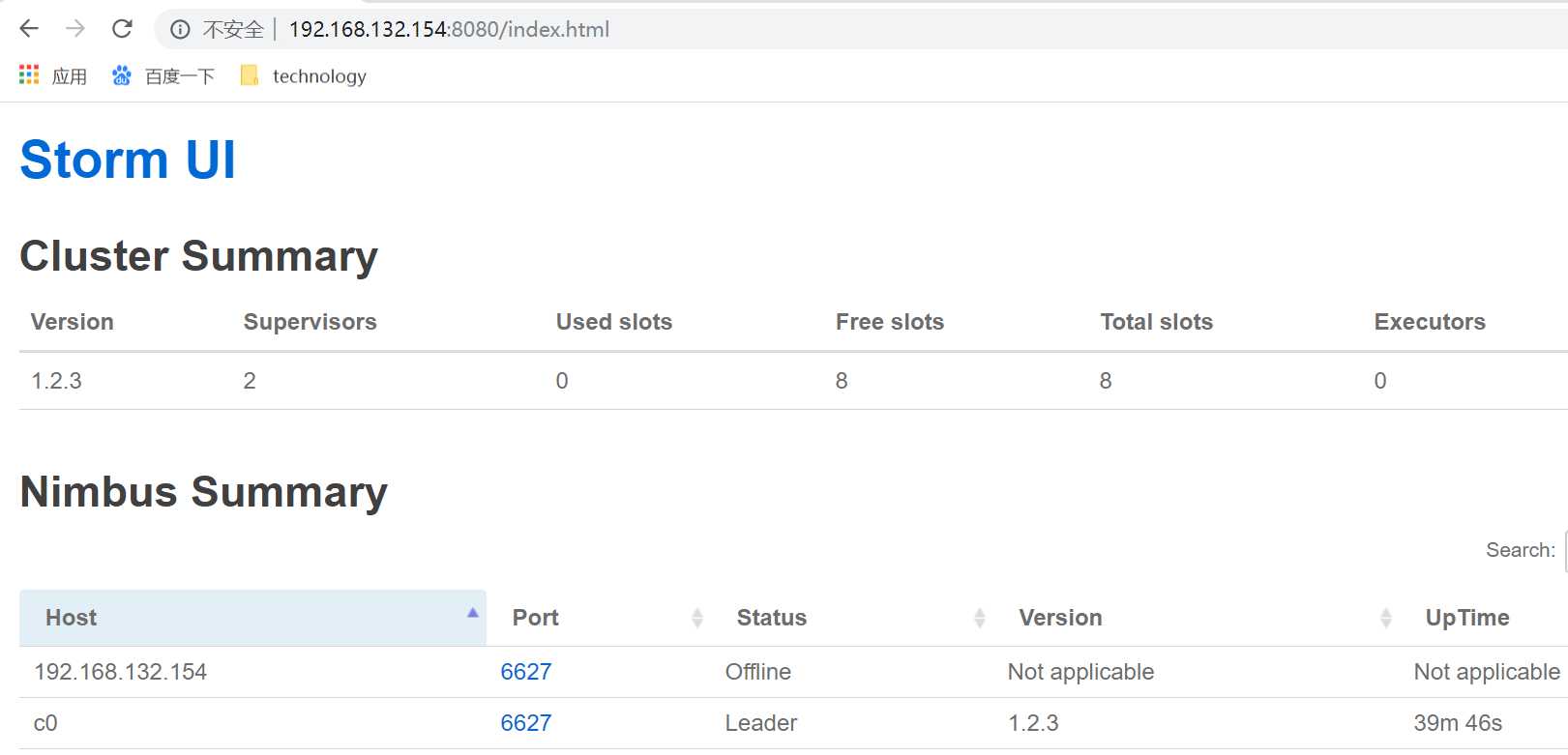
Task: Focus the address bar URL
Action: point(449,29)
